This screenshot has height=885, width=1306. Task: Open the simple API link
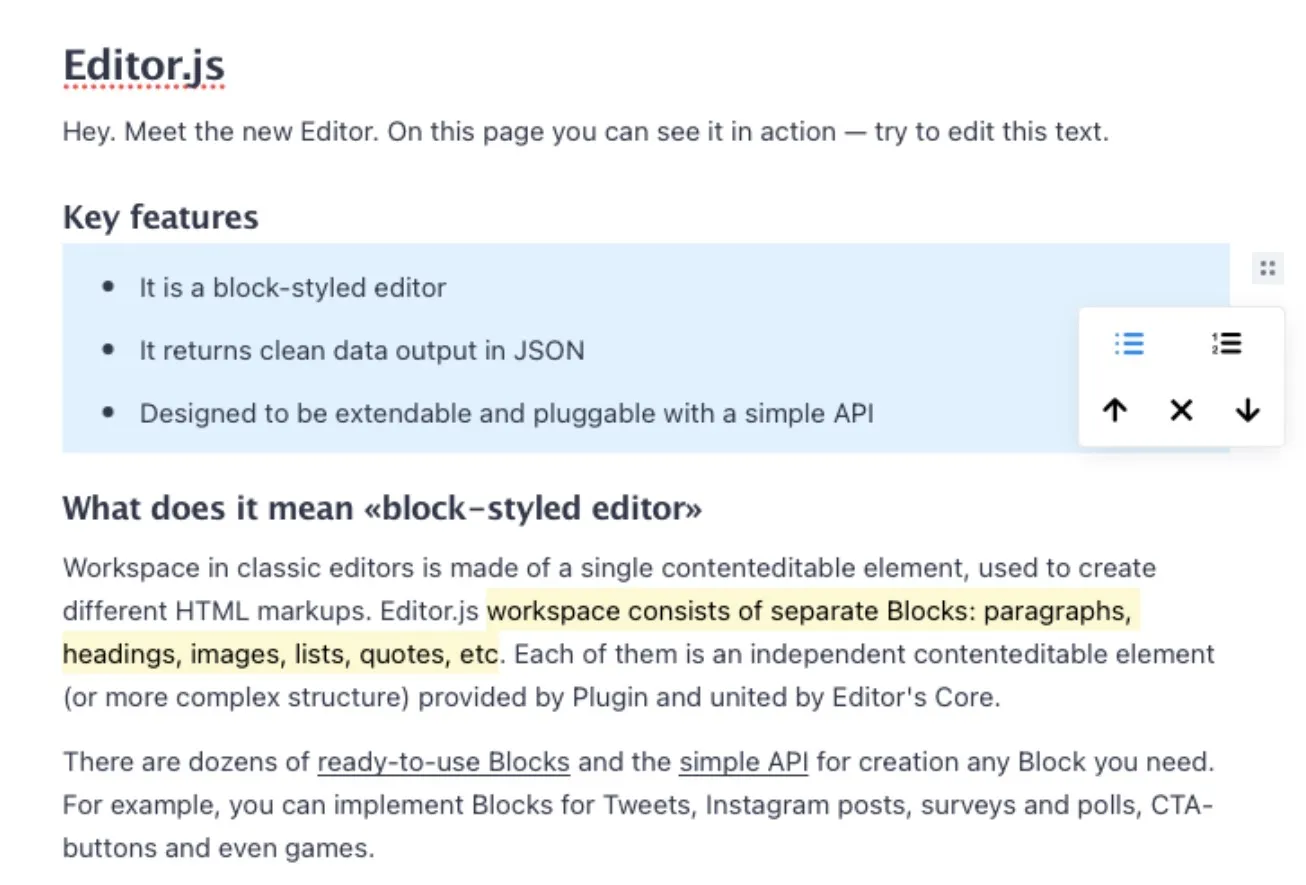(743, 762)
